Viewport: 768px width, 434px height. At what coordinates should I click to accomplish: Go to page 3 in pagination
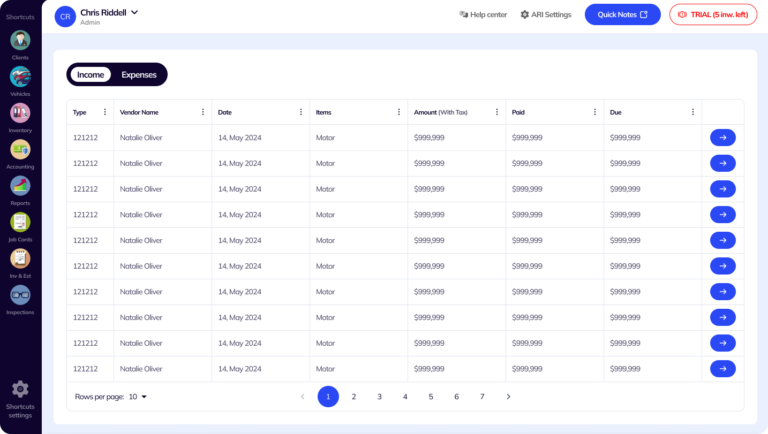(x=379, y=397)
